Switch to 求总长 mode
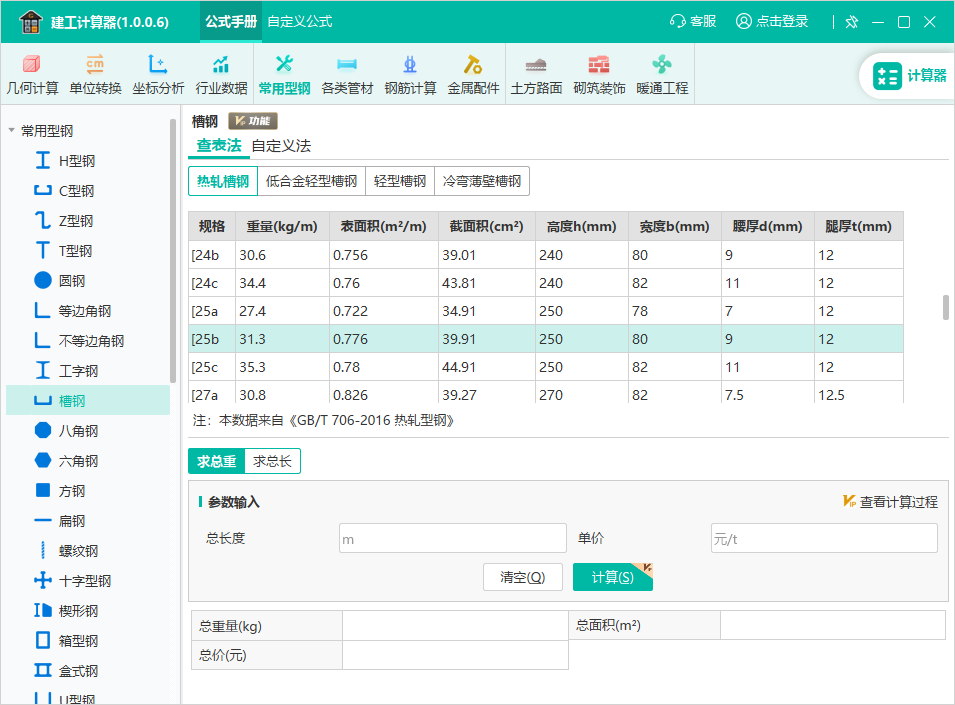Screen dimensions: 955x705 point(272,461)
